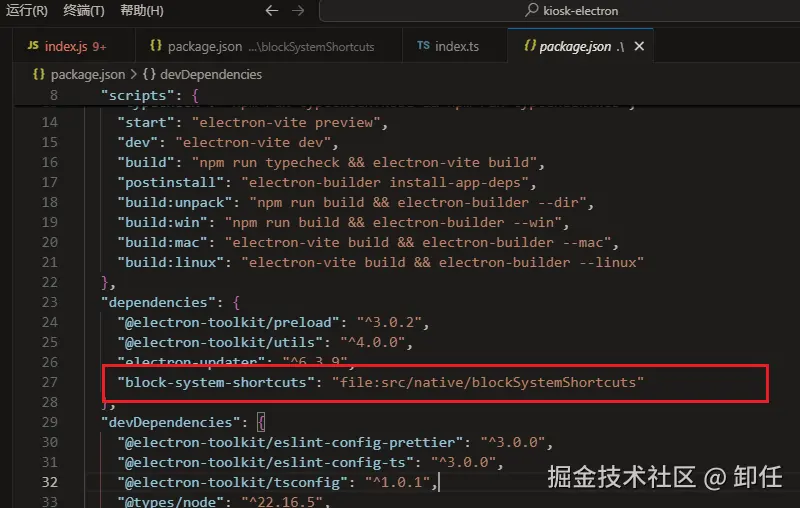Image resolution: width=800 pixels, height=508 pixels.
Task: Click devDependencies in the breadcrumb
Action: [211, 74]
